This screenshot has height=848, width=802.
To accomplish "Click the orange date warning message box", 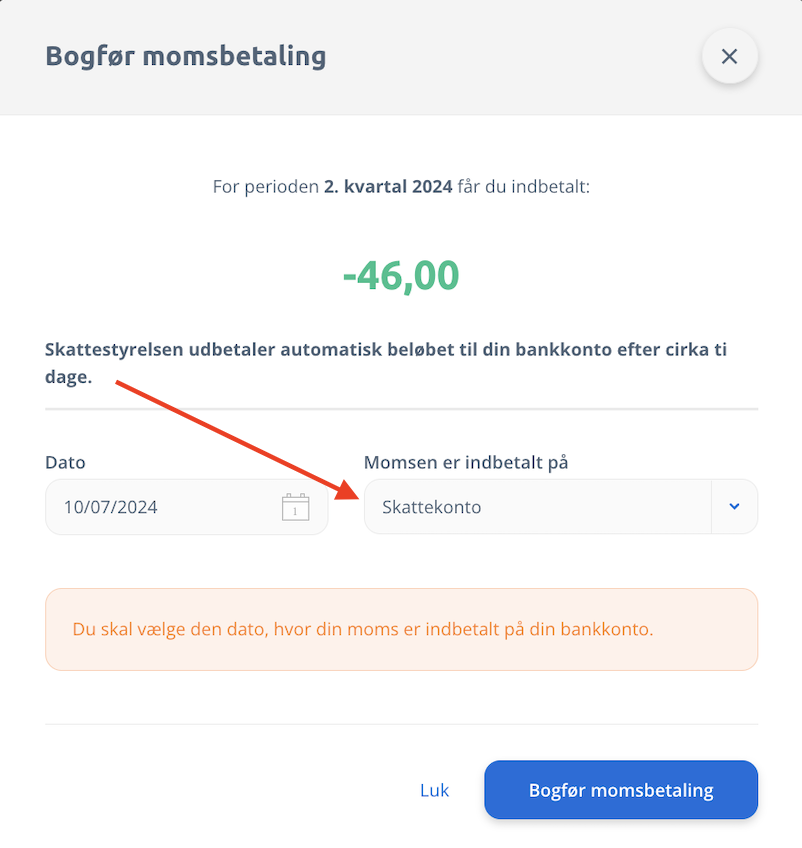I will pyautogui.click(x=401, y=630).
